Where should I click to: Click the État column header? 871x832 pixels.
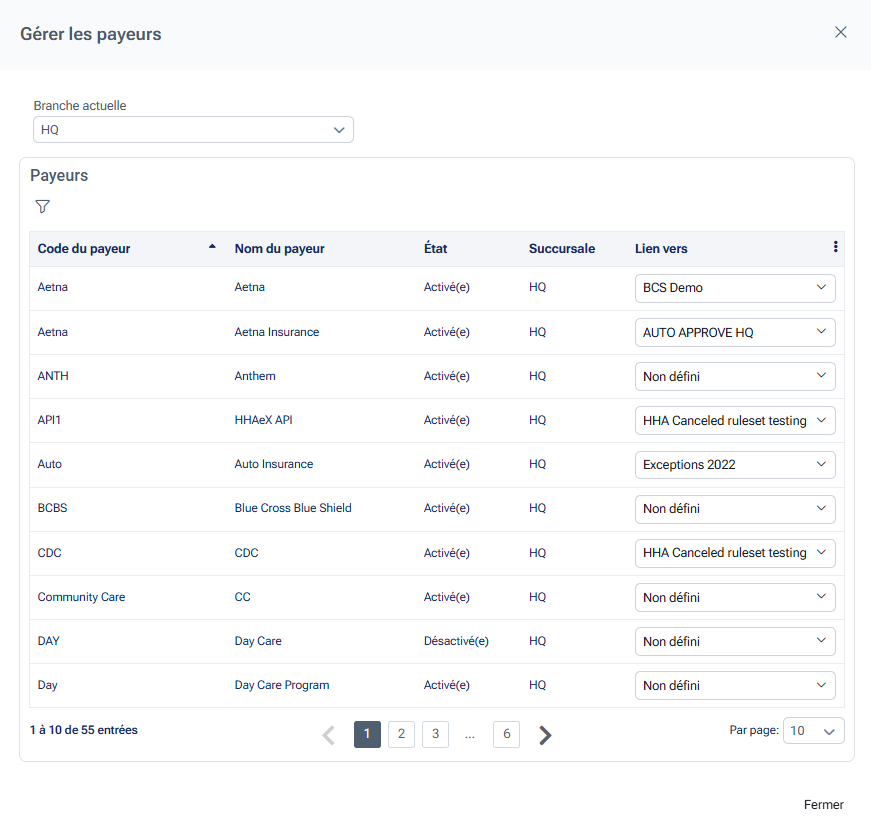[436, 249]
